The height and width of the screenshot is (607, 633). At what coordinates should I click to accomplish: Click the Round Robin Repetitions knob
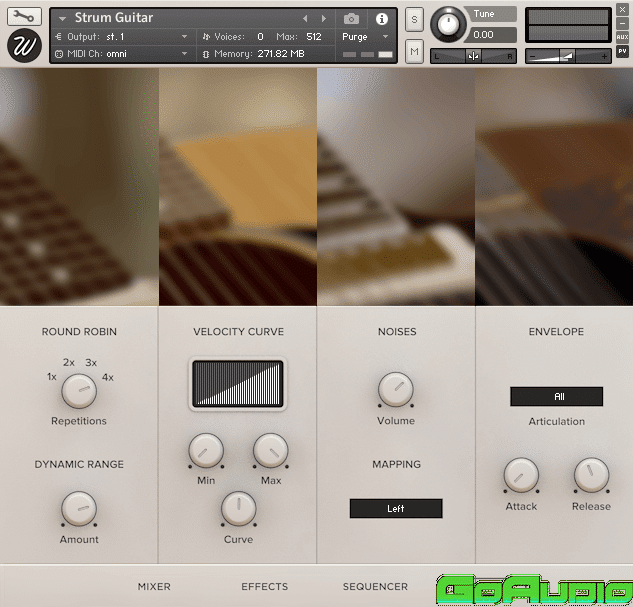point(79,391)
